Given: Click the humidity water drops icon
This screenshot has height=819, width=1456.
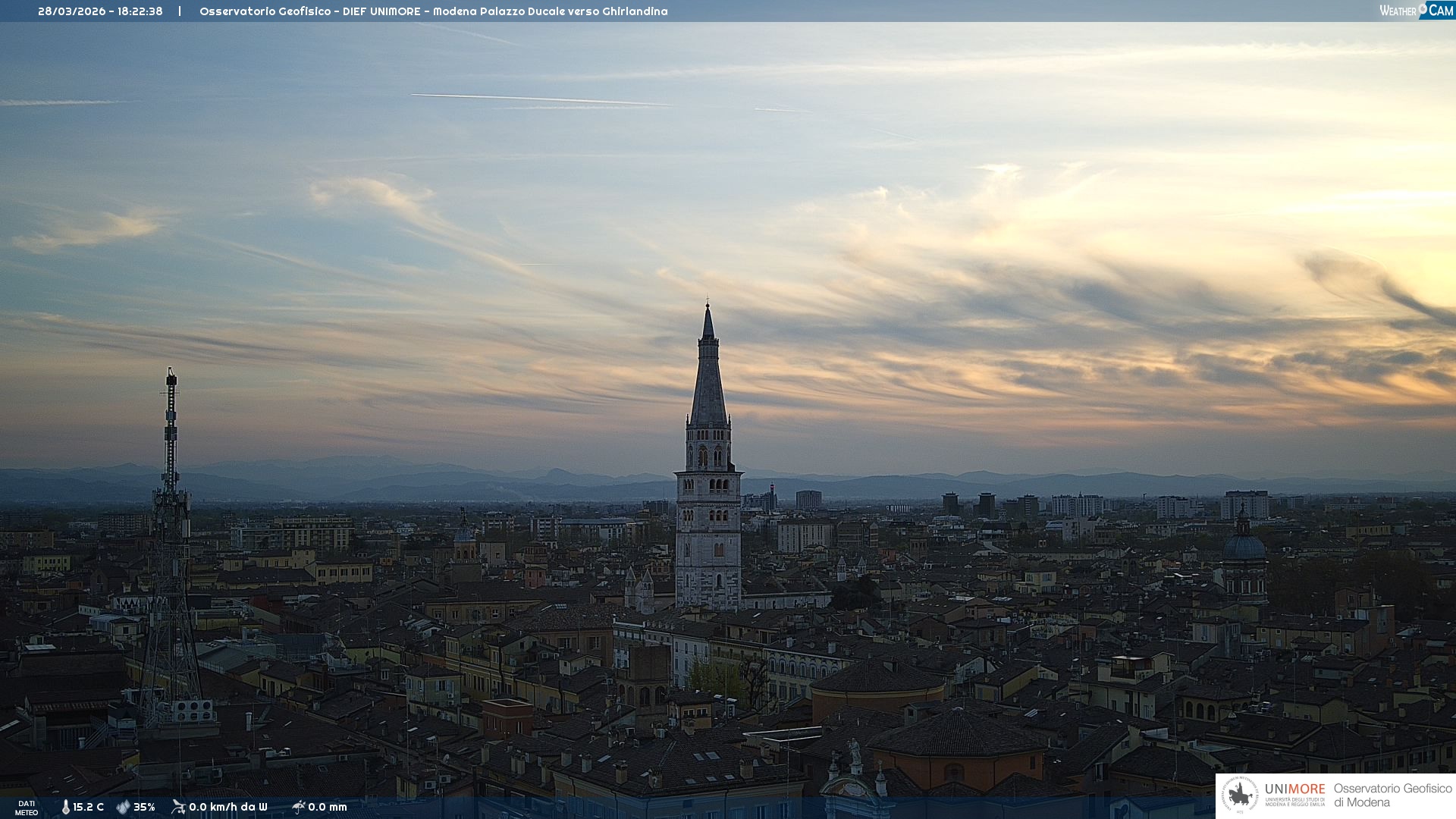Looking at the screenshot, I should 123,807.
